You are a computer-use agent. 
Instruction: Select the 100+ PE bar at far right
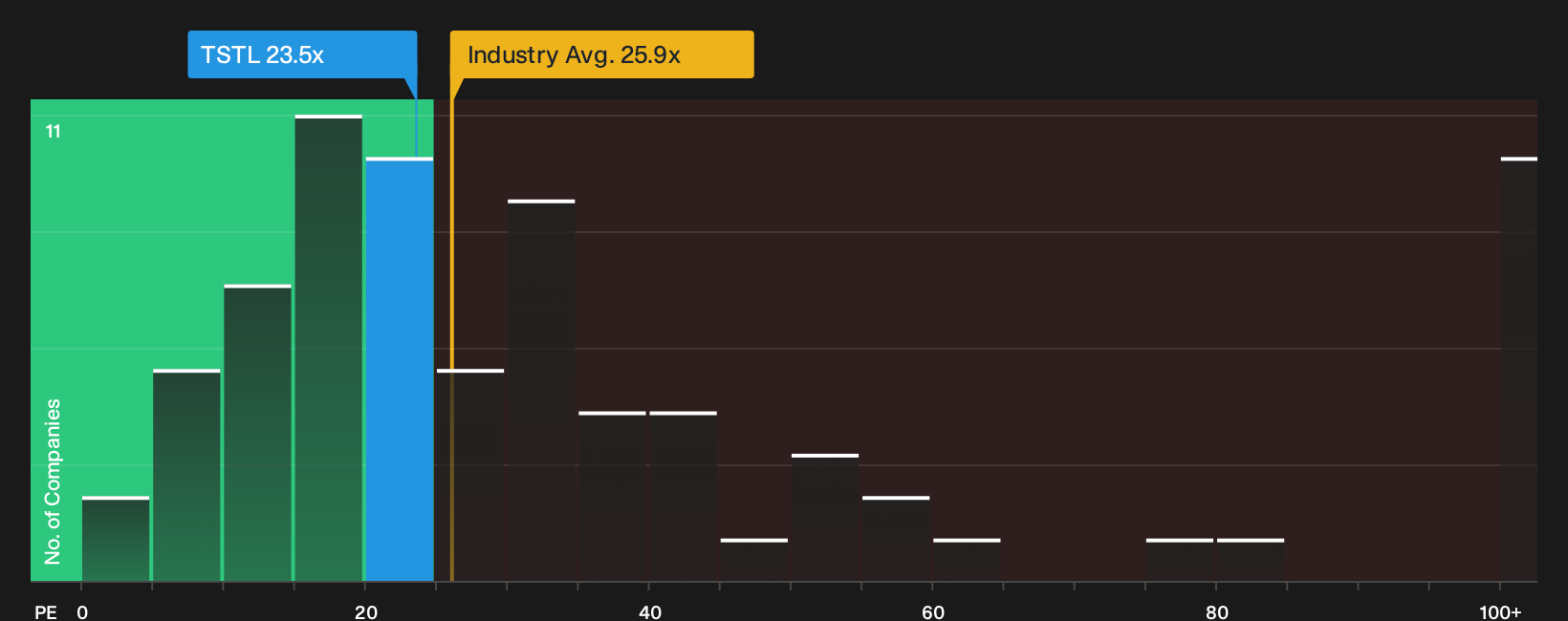(x=1519, y=369)
